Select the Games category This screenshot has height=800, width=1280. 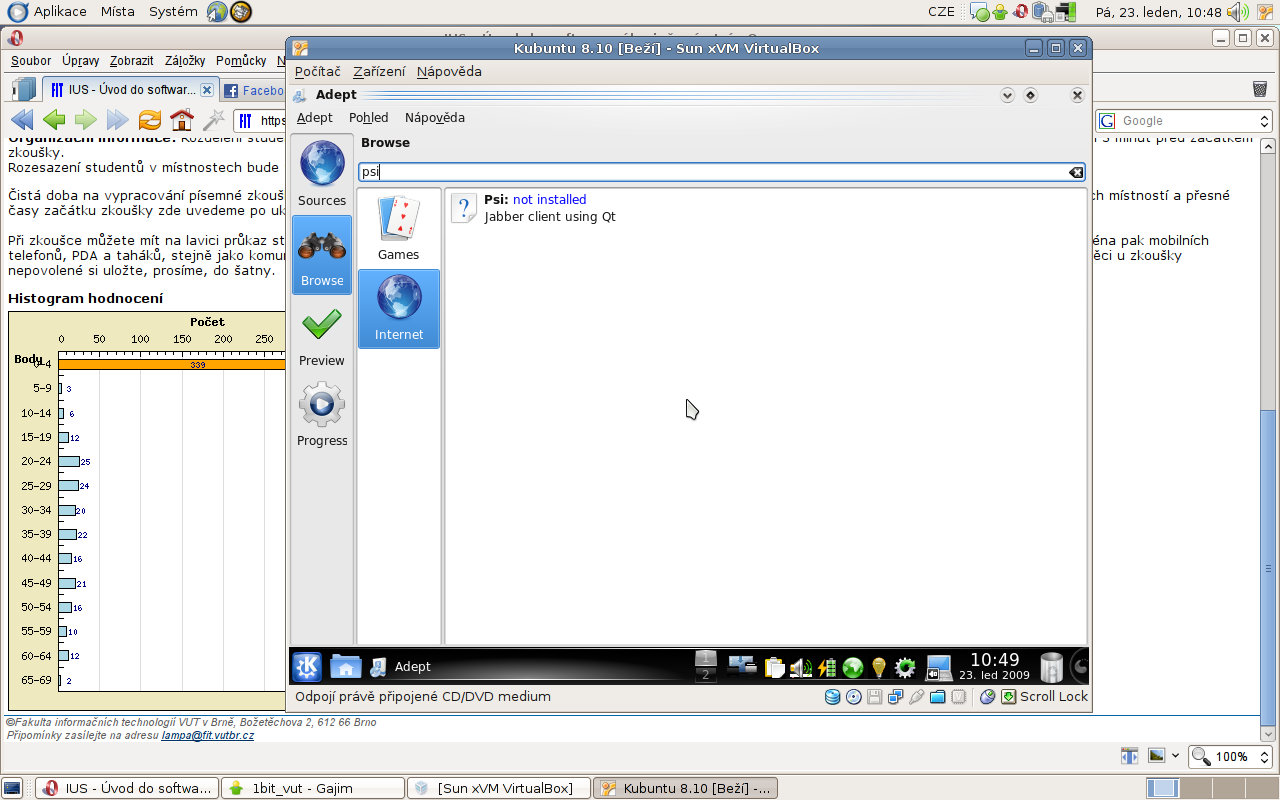[x=399, y=228]
